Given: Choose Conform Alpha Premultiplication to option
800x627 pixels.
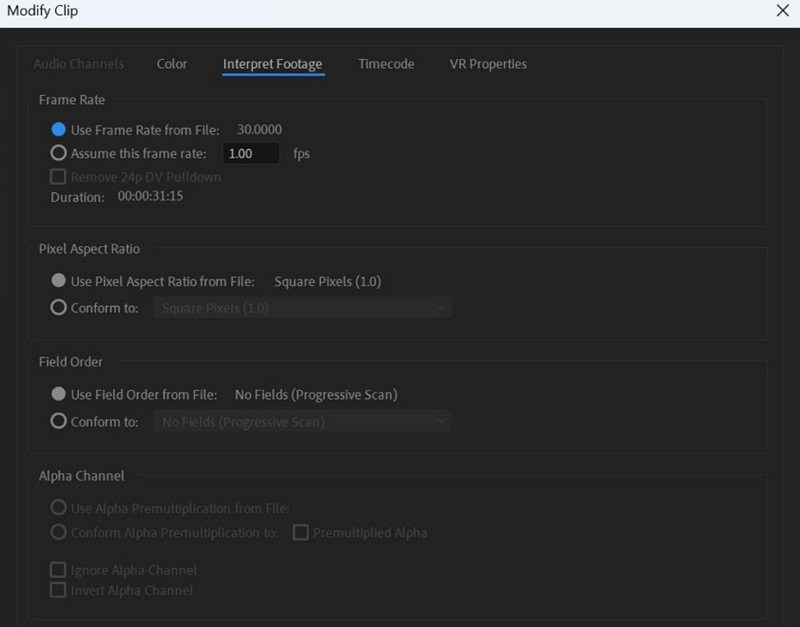Looking at the screenshot, I should pyautogui.click(x=58, y=532).
